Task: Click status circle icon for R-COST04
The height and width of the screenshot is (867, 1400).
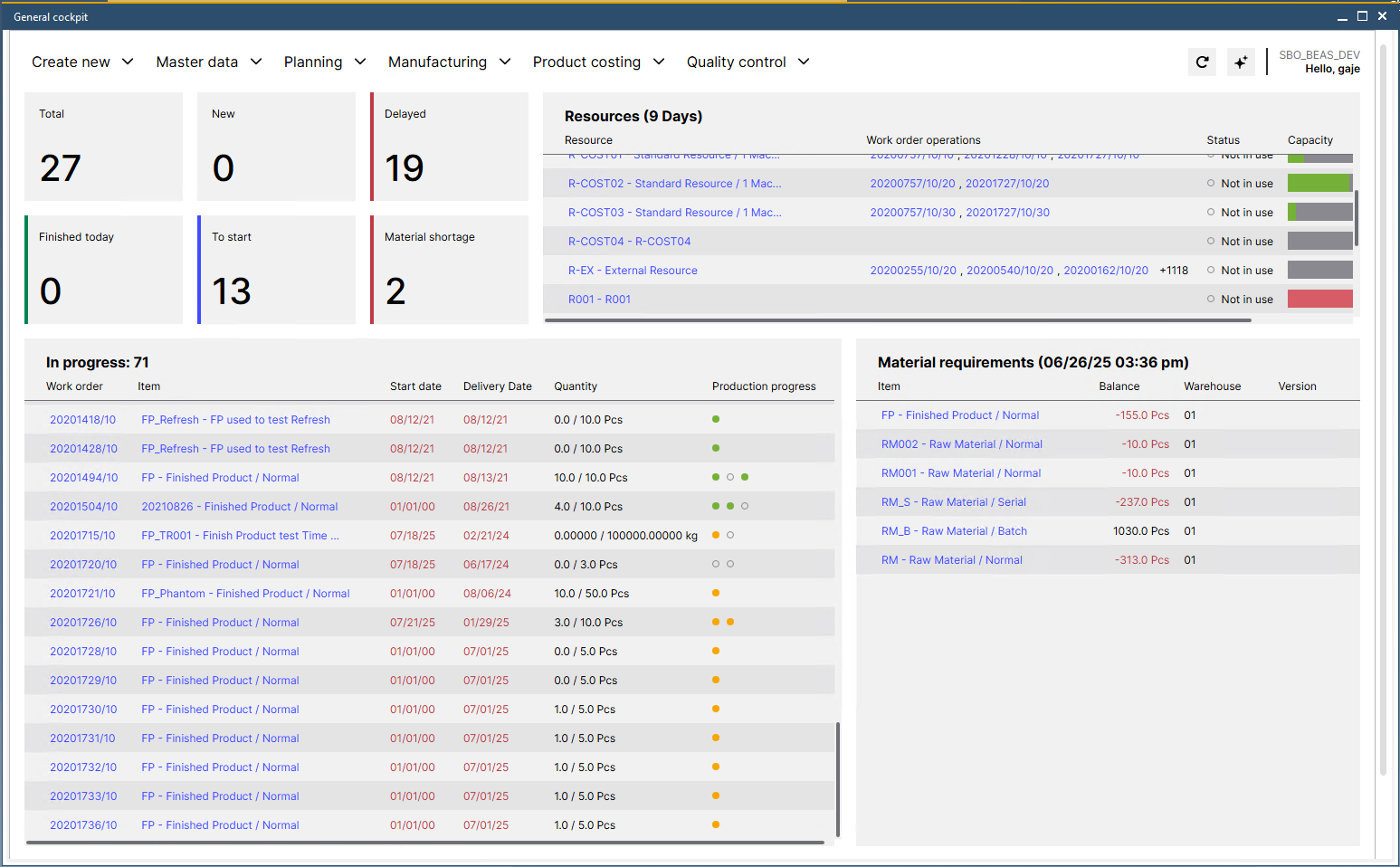Action: (x=1211, y=241)
